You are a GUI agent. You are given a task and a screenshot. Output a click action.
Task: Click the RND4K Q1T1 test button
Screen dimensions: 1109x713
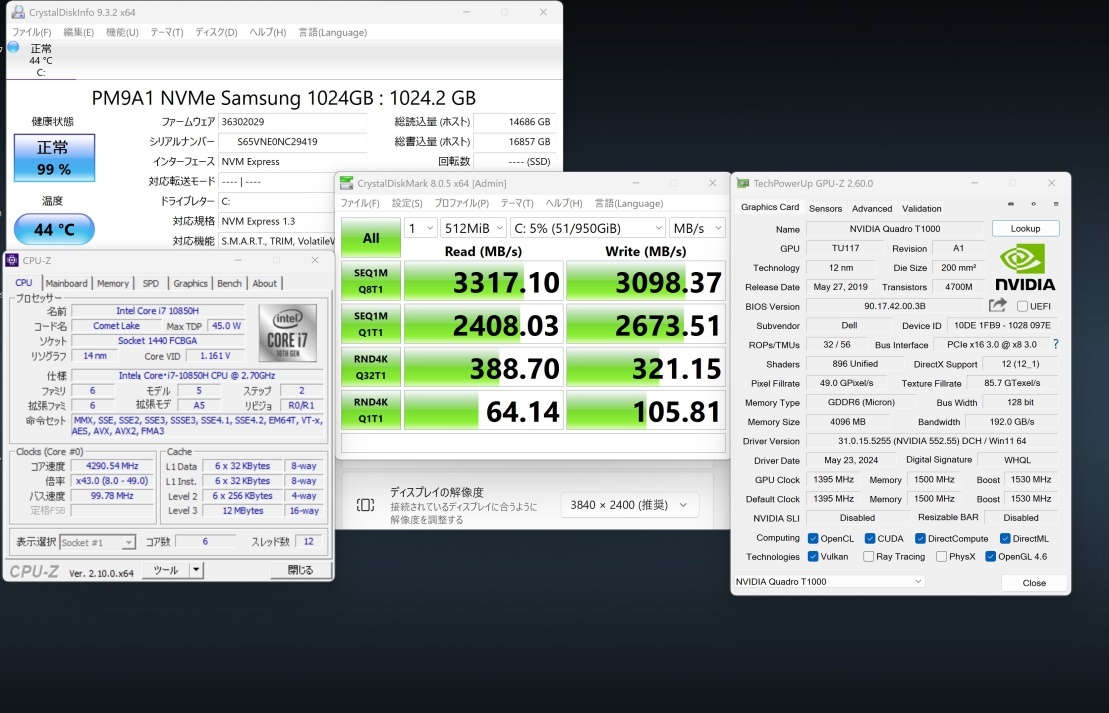pos(371,410)
